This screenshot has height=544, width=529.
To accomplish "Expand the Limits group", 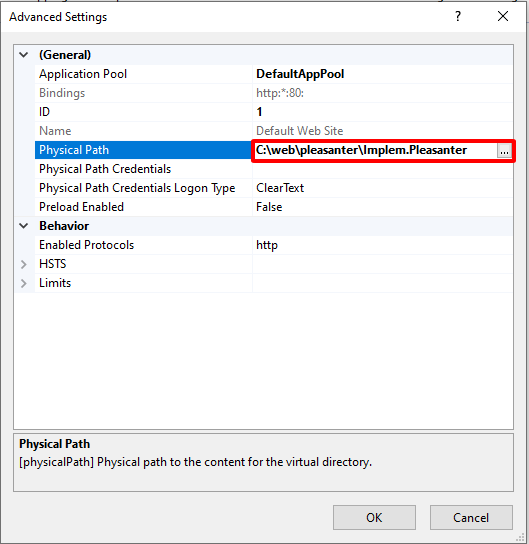I will click(24, 283).
